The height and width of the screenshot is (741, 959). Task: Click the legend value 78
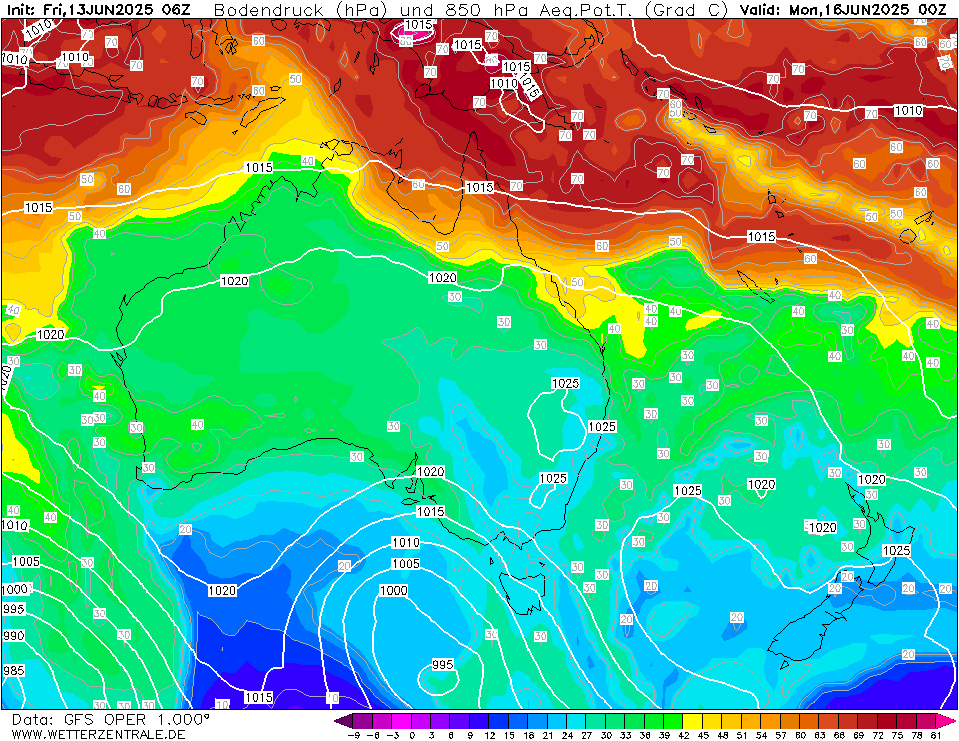pos(917,735)
